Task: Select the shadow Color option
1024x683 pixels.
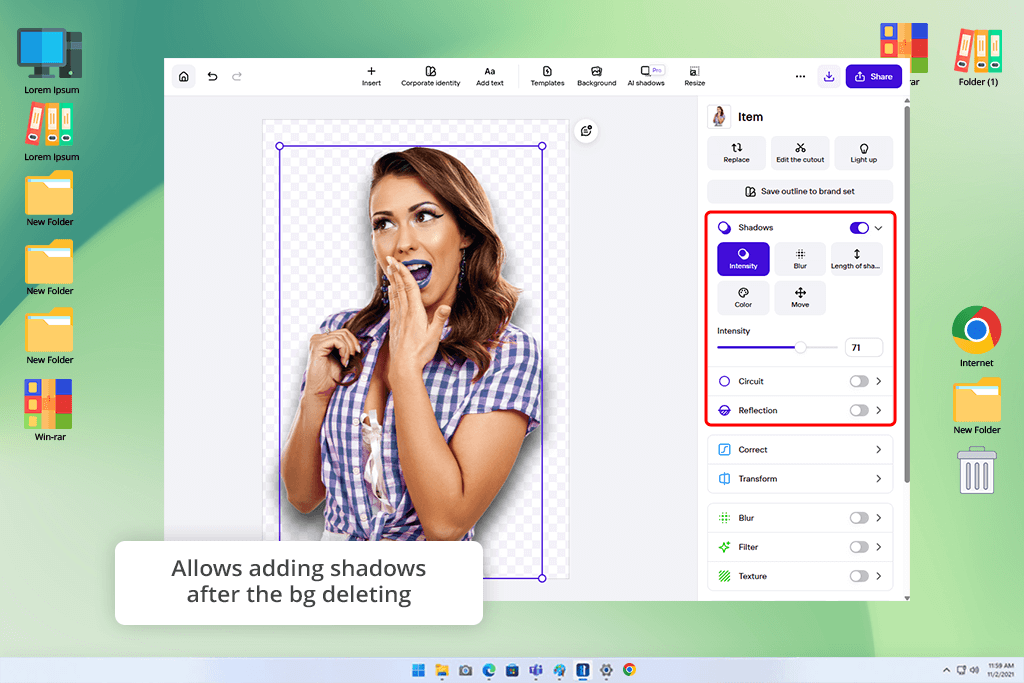Action: click(x=743, y=297)
